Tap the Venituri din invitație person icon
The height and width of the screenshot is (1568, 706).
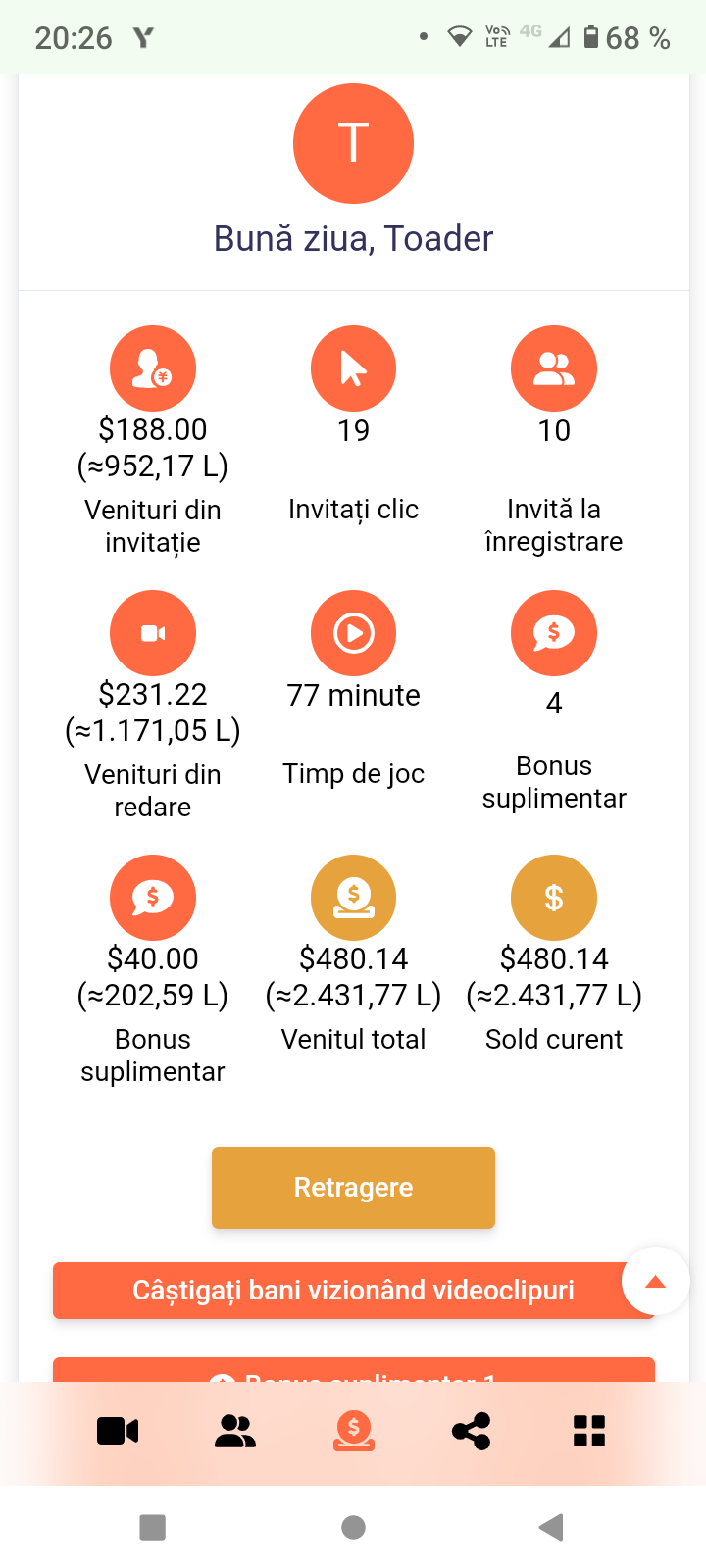pyautogui.click(x=153, y=368)
